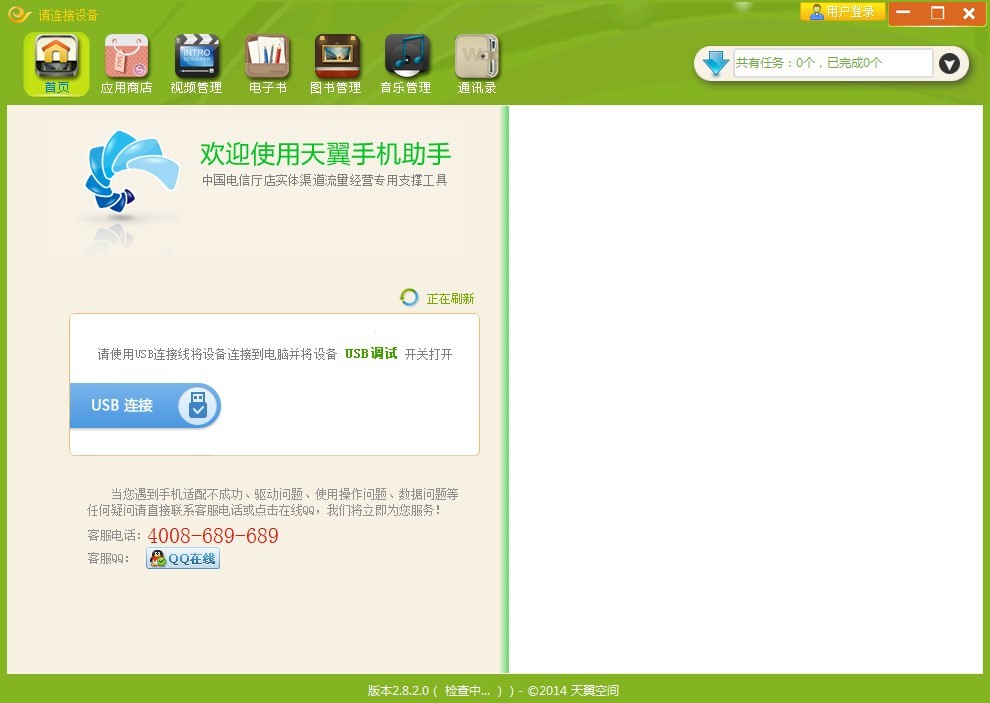Maximize the window

937,13
